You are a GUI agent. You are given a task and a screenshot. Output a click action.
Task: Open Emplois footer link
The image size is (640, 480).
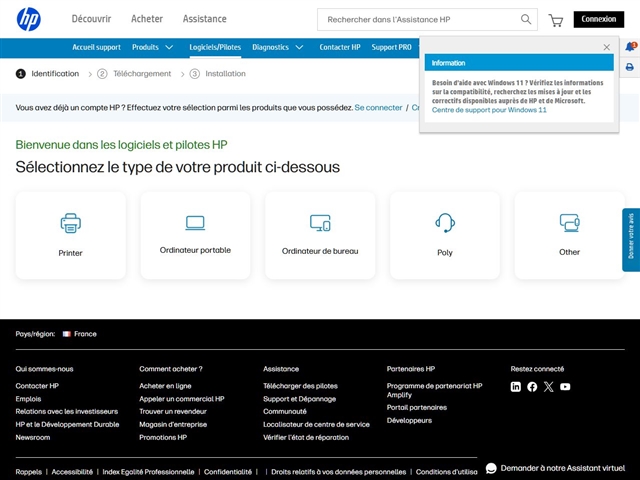tap(28, 399)
